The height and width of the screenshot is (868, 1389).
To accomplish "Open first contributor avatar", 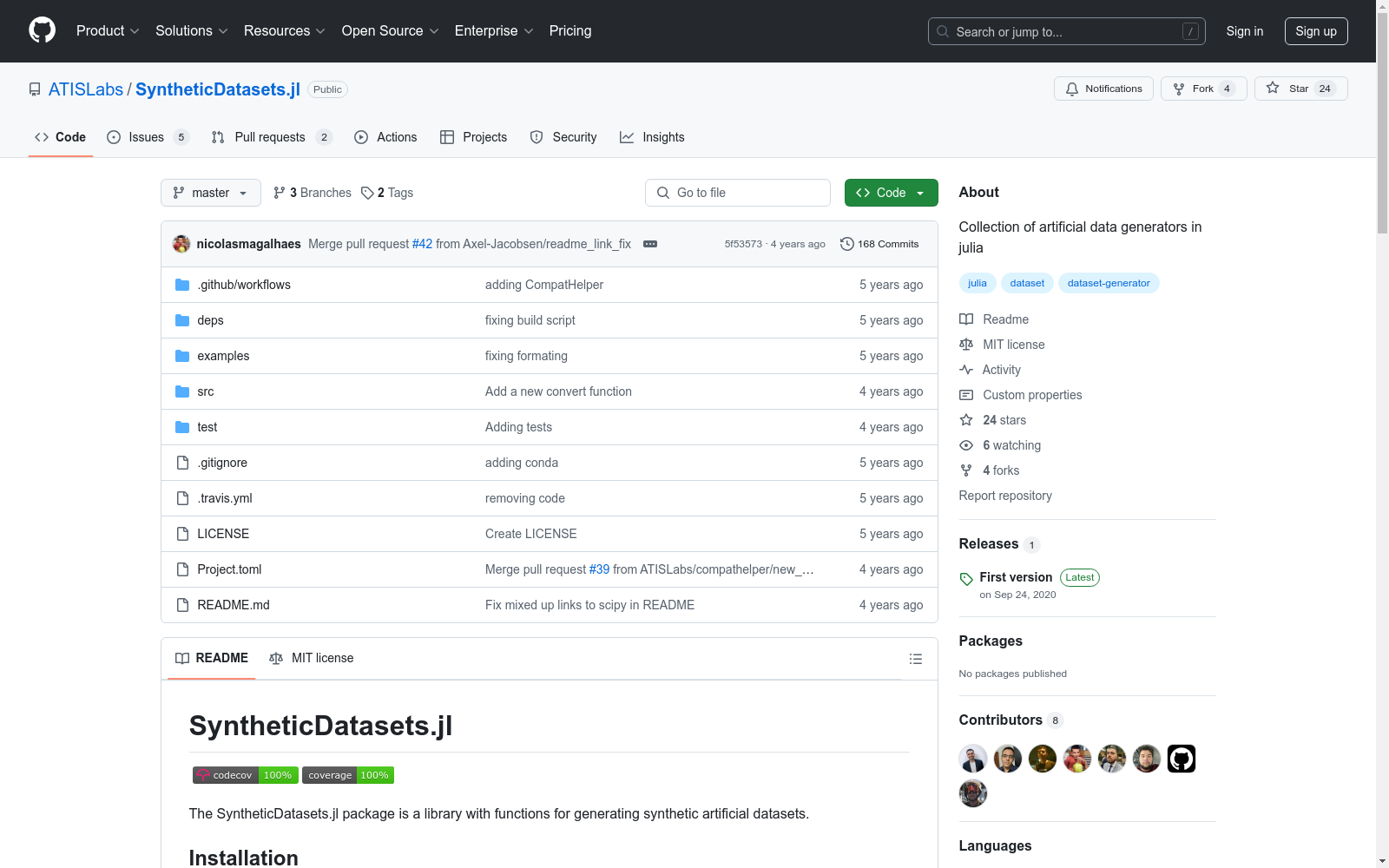I will [973, 759].
